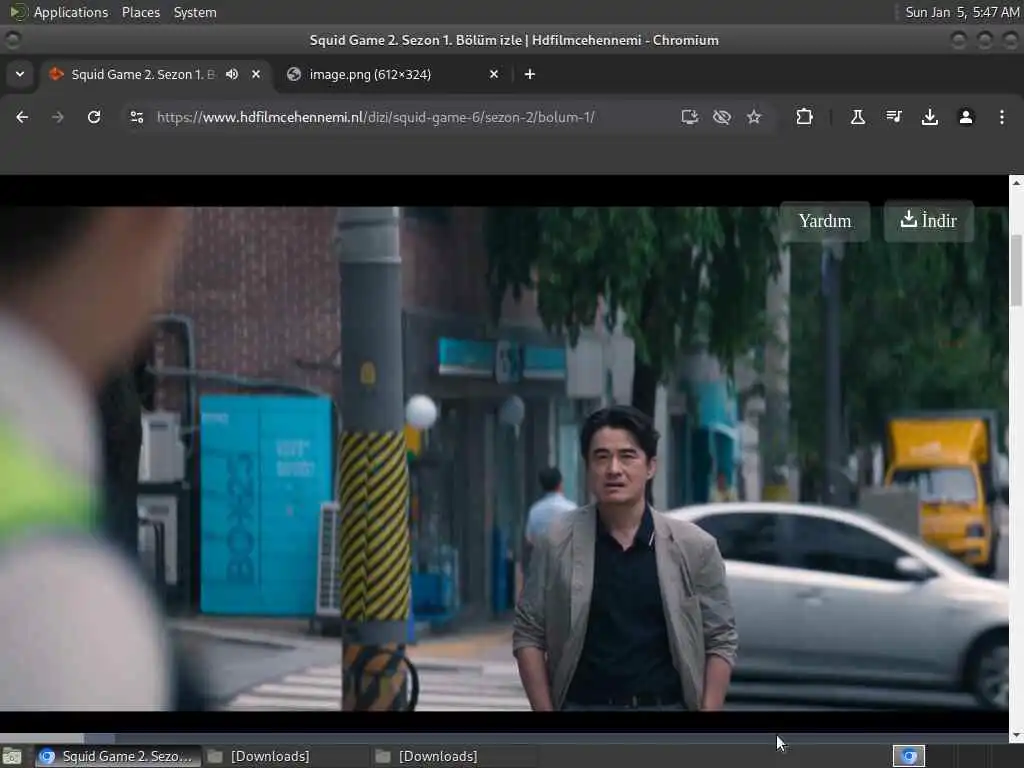This screenshot has width=1024, height=768.
Task: Click the install/cast screen icon in address bar
Action: pyautogui.click(x=689, y=117)
